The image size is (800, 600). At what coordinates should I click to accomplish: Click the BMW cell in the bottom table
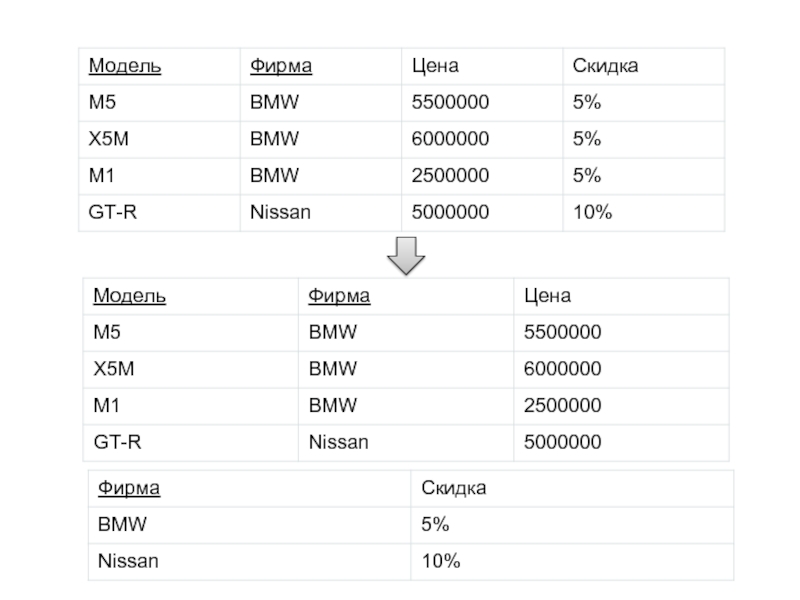122,525
